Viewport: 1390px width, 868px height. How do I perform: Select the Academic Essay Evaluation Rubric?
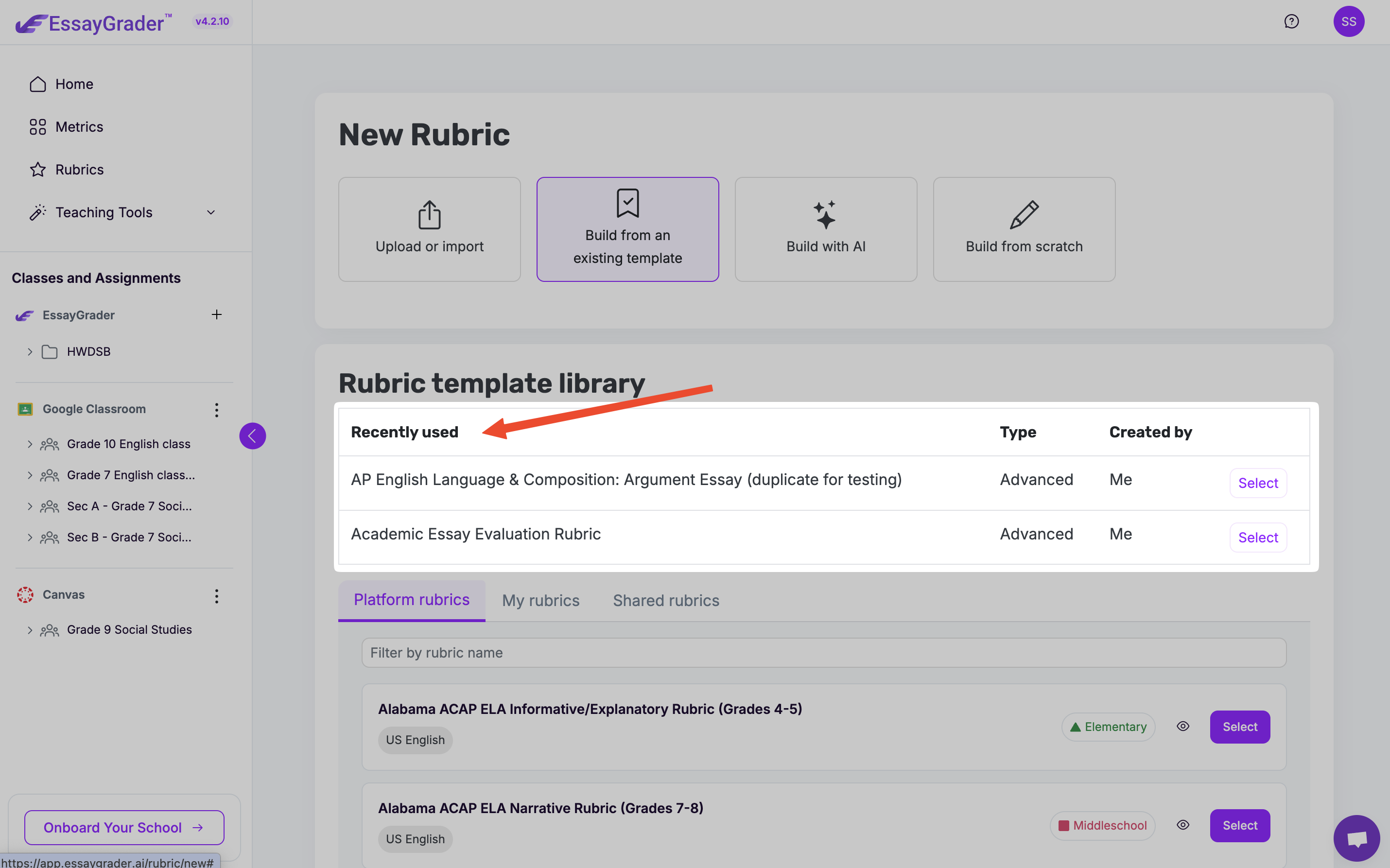click(1257, 538)
